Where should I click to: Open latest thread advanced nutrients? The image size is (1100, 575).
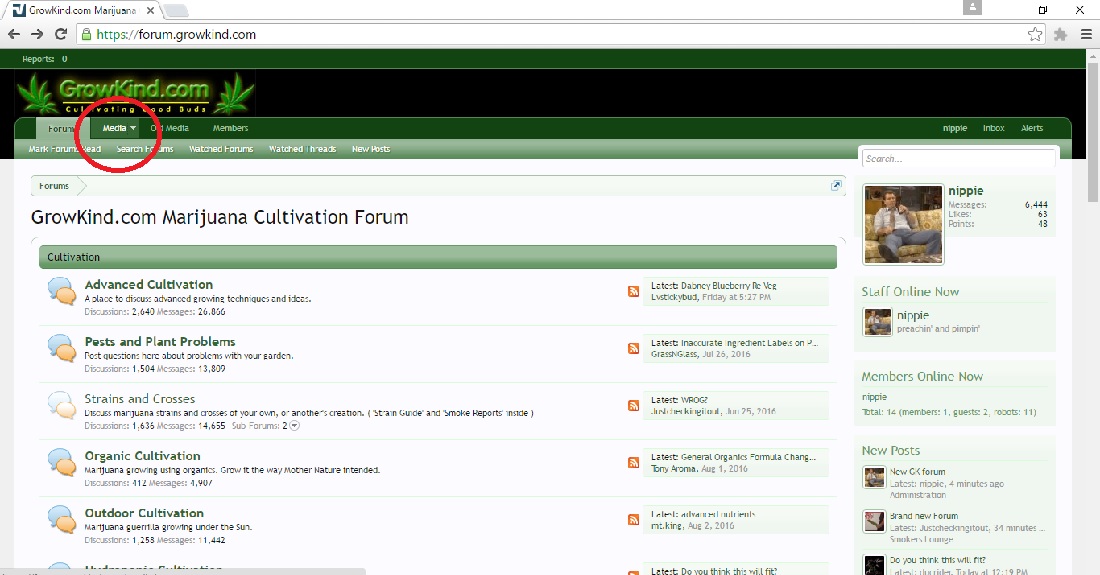point(718,514)
